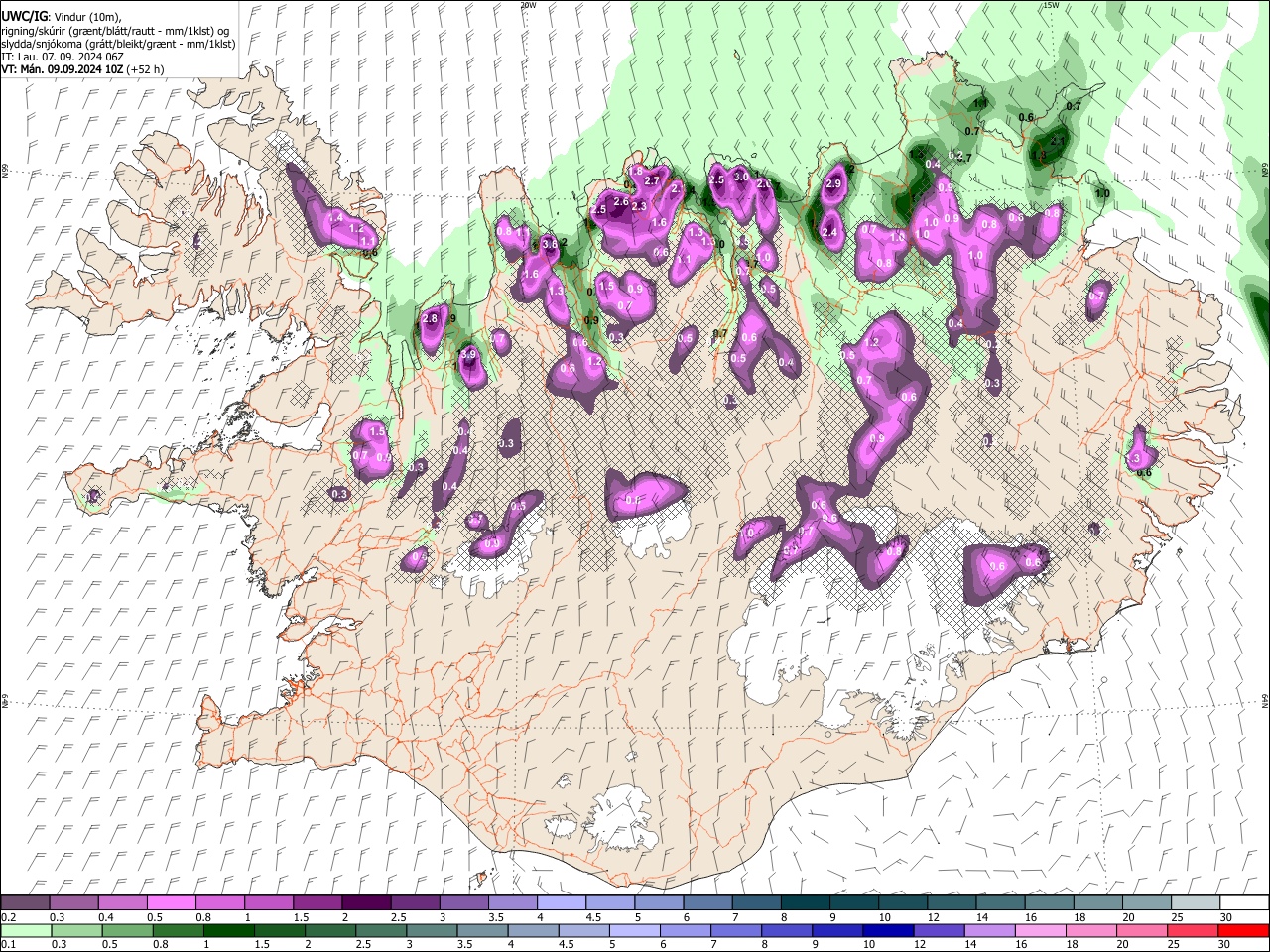Click the 3–3.5 grayish rain scale swatch
Viewport: 1270px width, 952px height.
point(432,930)
